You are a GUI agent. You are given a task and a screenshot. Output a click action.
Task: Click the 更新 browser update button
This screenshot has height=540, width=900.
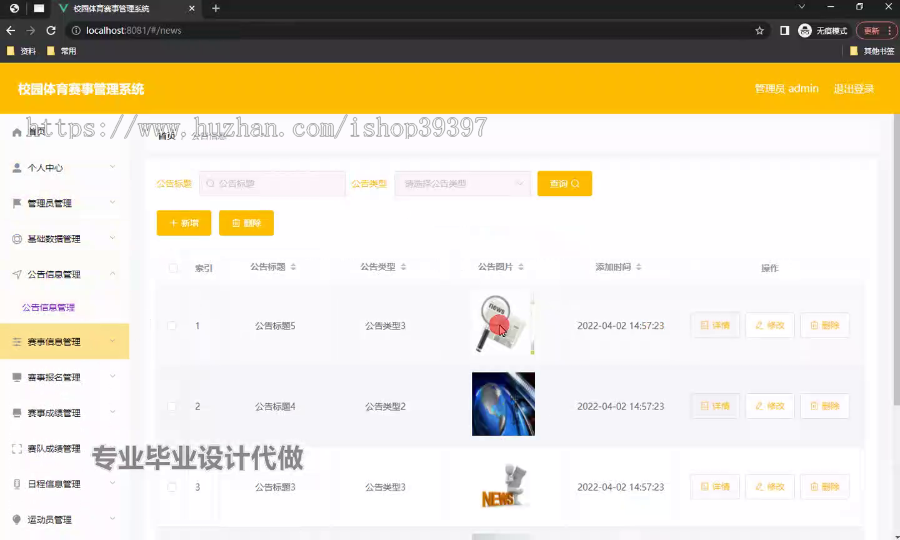point(876,30)
